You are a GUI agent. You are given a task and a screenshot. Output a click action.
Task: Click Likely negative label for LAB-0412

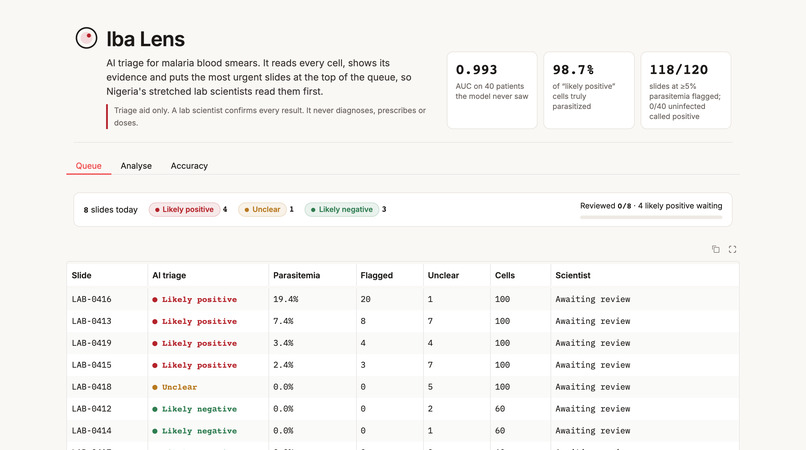click(x=194, y=409)
